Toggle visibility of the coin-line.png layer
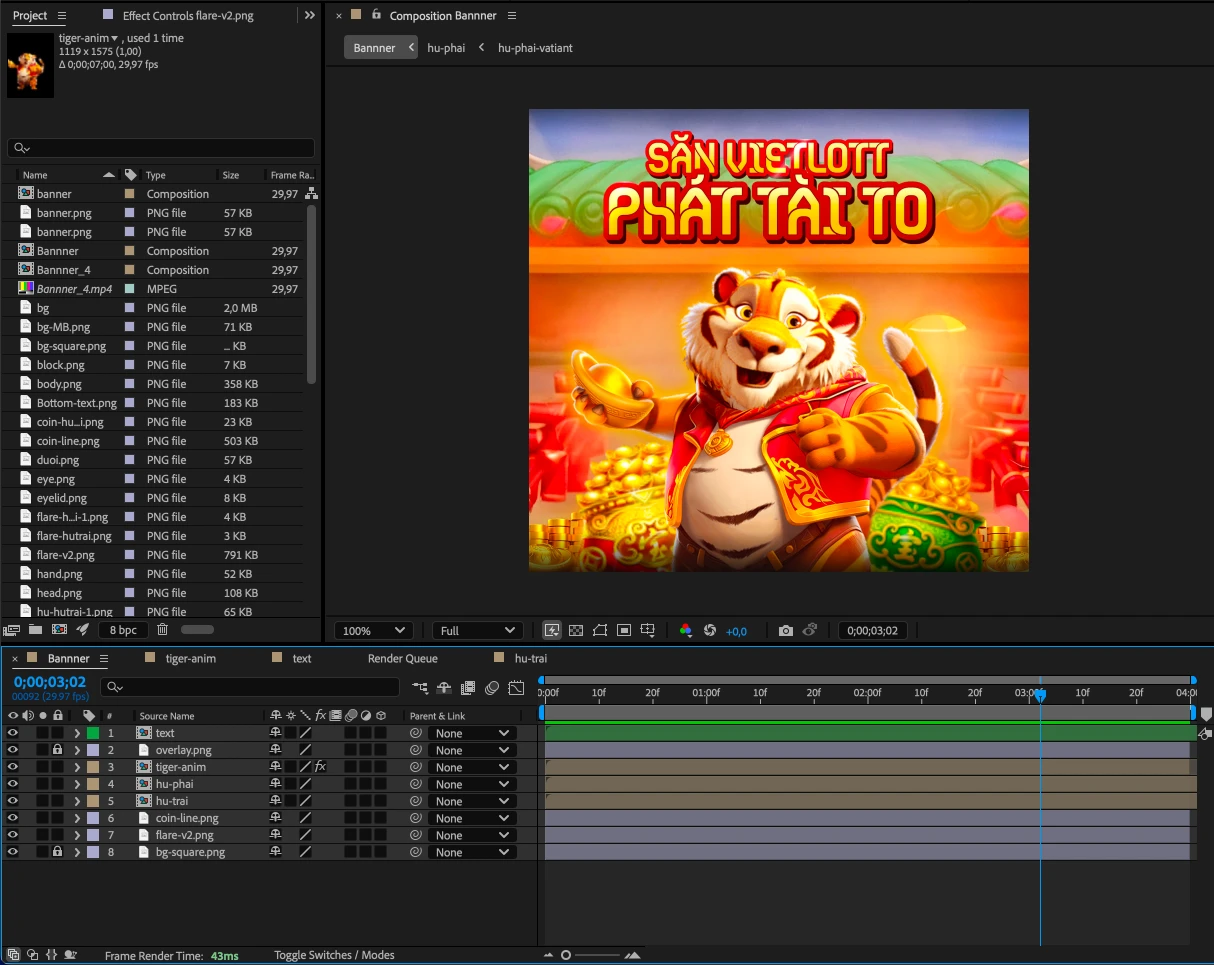Image resolution: width=1214 pixels, height=965 pixels. tap(13, 818)
